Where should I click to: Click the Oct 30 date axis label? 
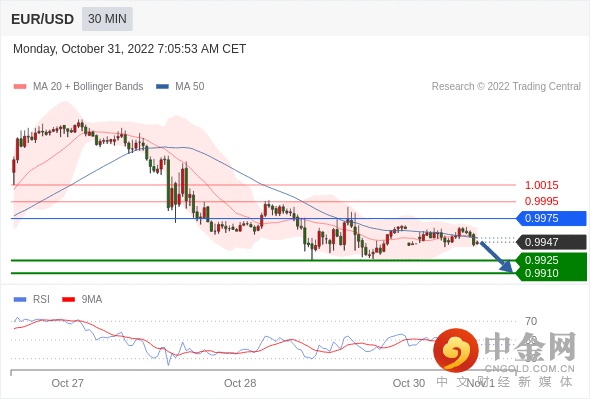point(409,383)
